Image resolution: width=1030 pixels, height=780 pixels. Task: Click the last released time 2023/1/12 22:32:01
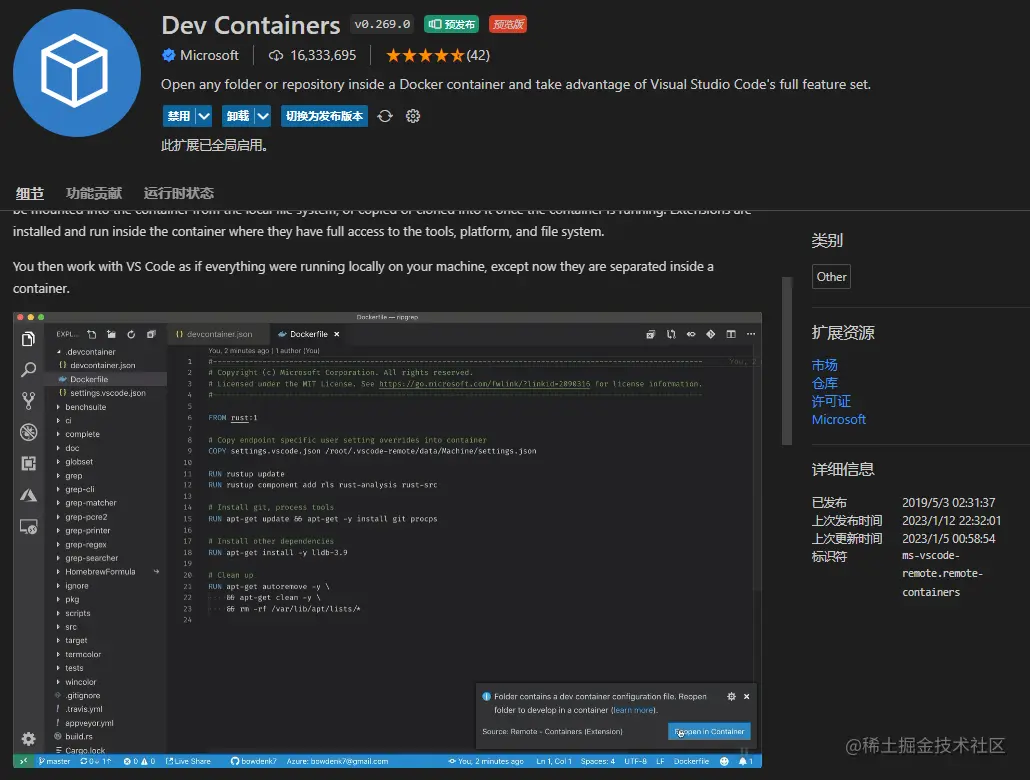(x=951, y=520)
